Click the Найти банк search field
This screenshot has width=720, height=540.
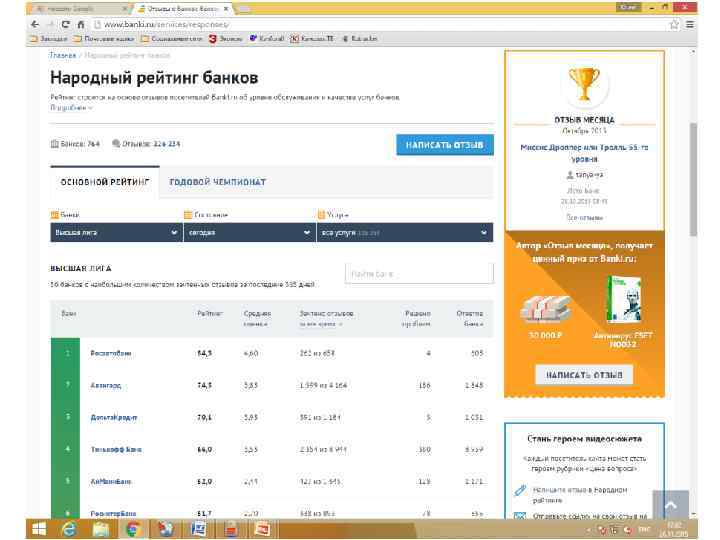point(419,274)
